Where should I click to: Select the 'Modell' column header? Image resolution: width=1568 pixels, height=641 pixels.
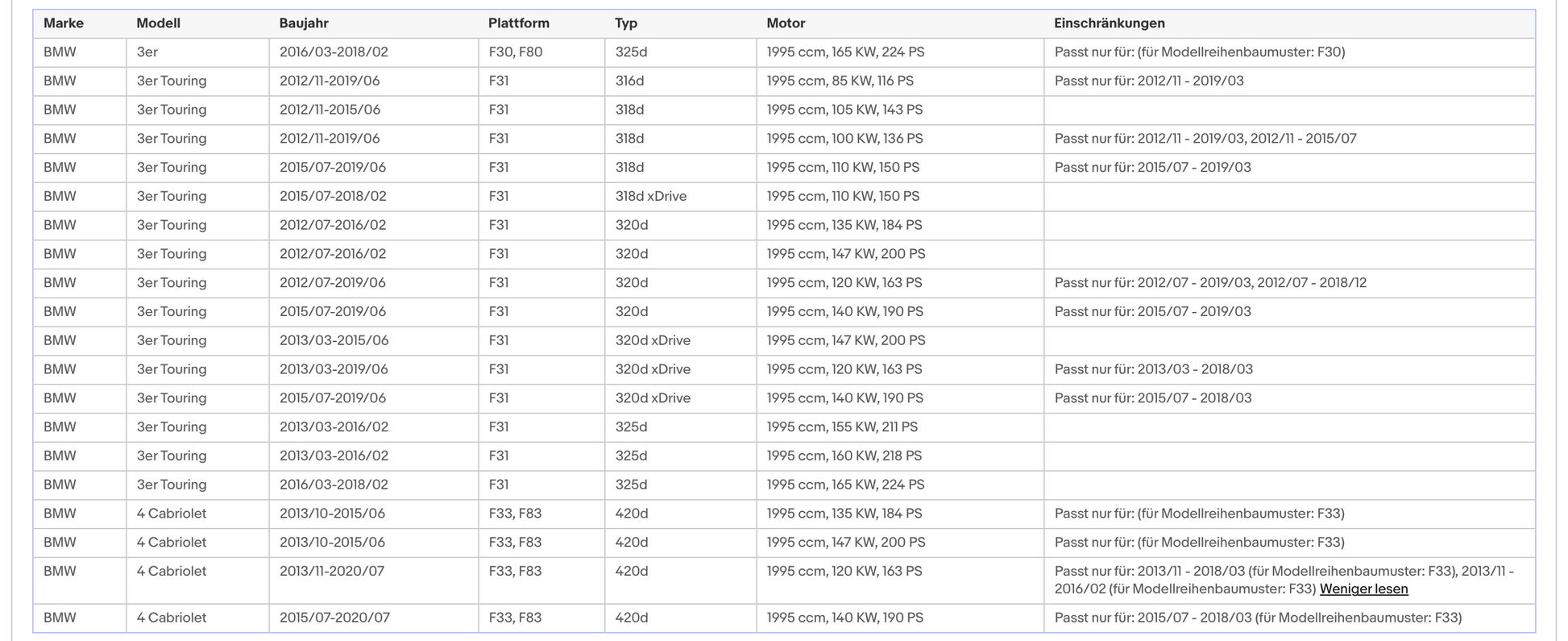click(x=158, y=23)
